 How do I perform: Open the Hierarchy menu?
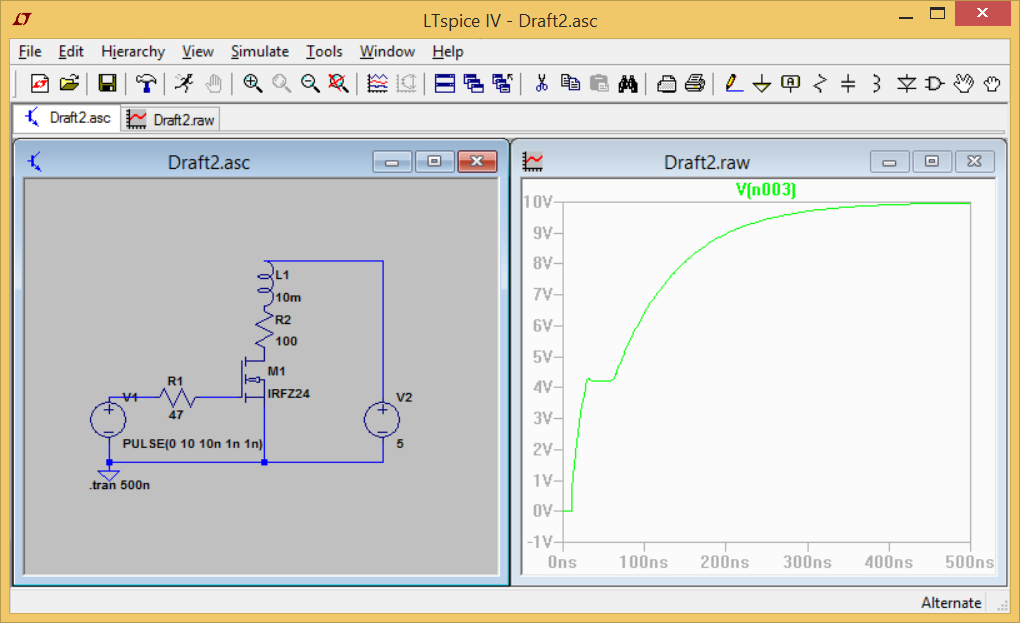coord(133,51)
